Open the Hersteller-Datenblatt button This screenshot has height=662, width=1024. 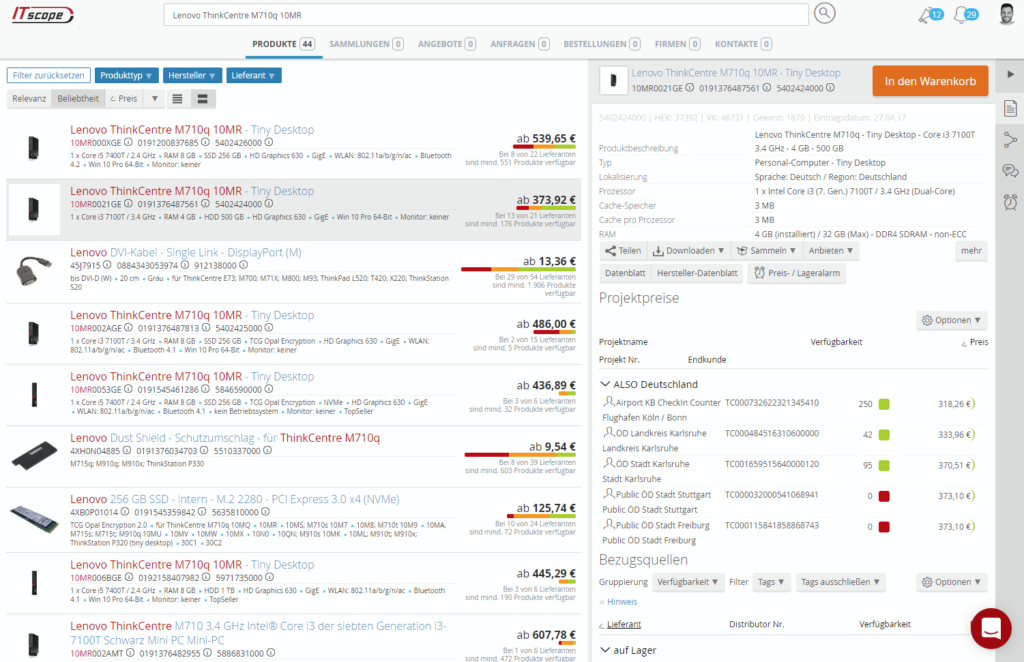[x=697, y=273]
